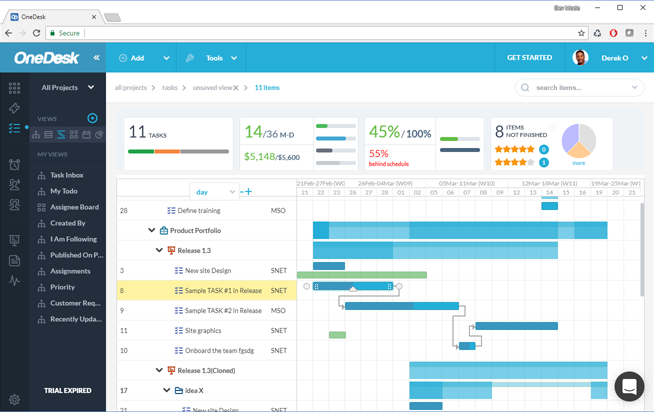This screenshot has height=412, width=654.
Task: Open the live chat bubble widget
Action: pyautogui.click(x=628, y=386)
